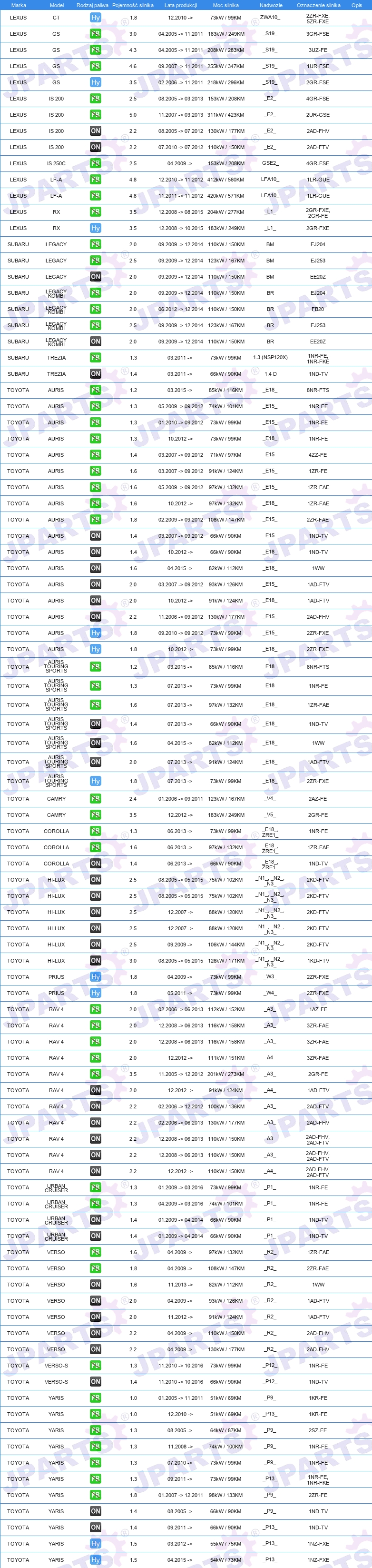Click the ON icon in Toyota Verso-S 1.4 row
Viewport: 372px width, 1568px height.
point(96,1382)
